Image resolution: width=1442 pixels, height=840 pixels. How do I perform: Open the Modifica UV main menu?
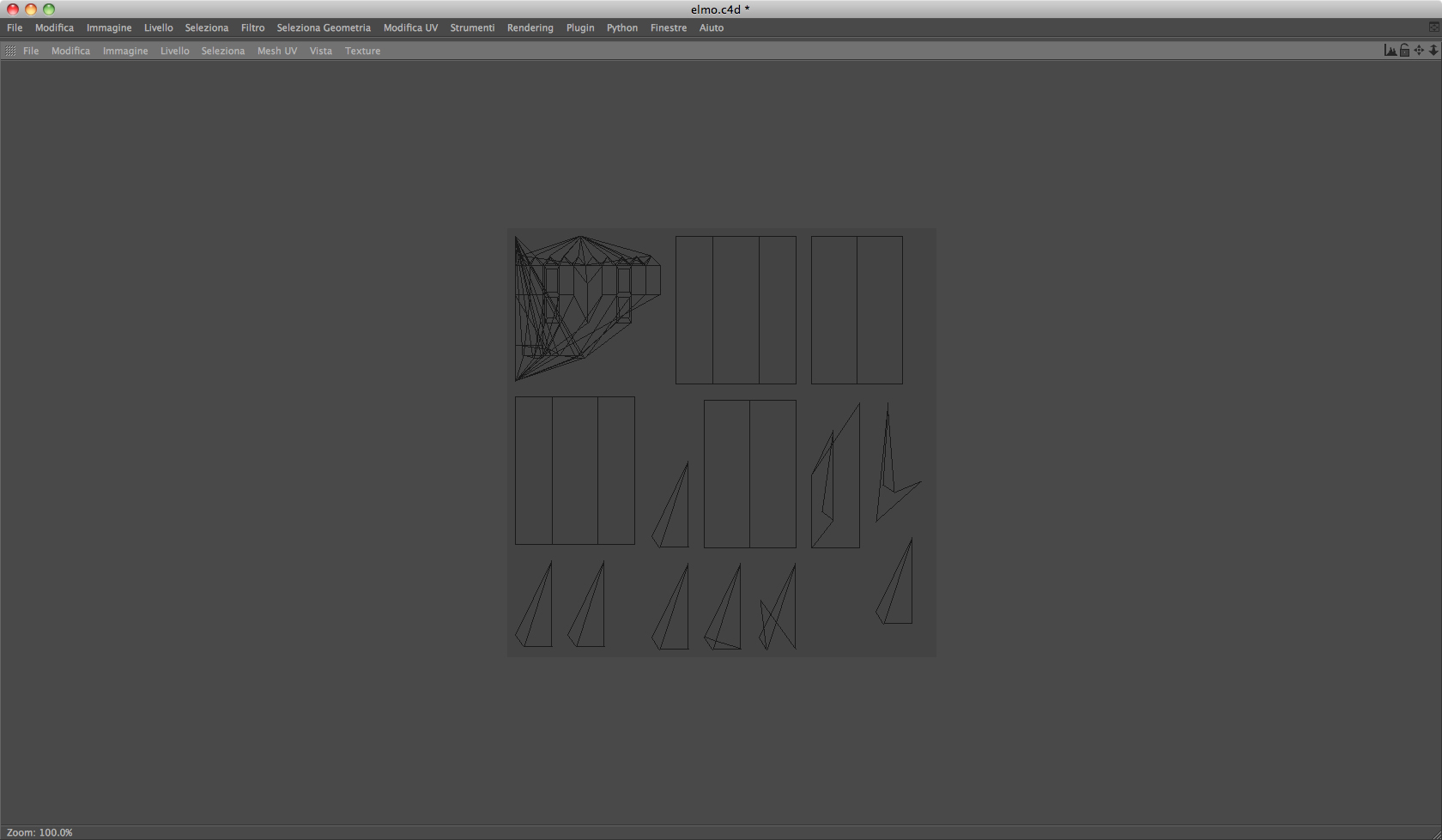pos(410,27)
